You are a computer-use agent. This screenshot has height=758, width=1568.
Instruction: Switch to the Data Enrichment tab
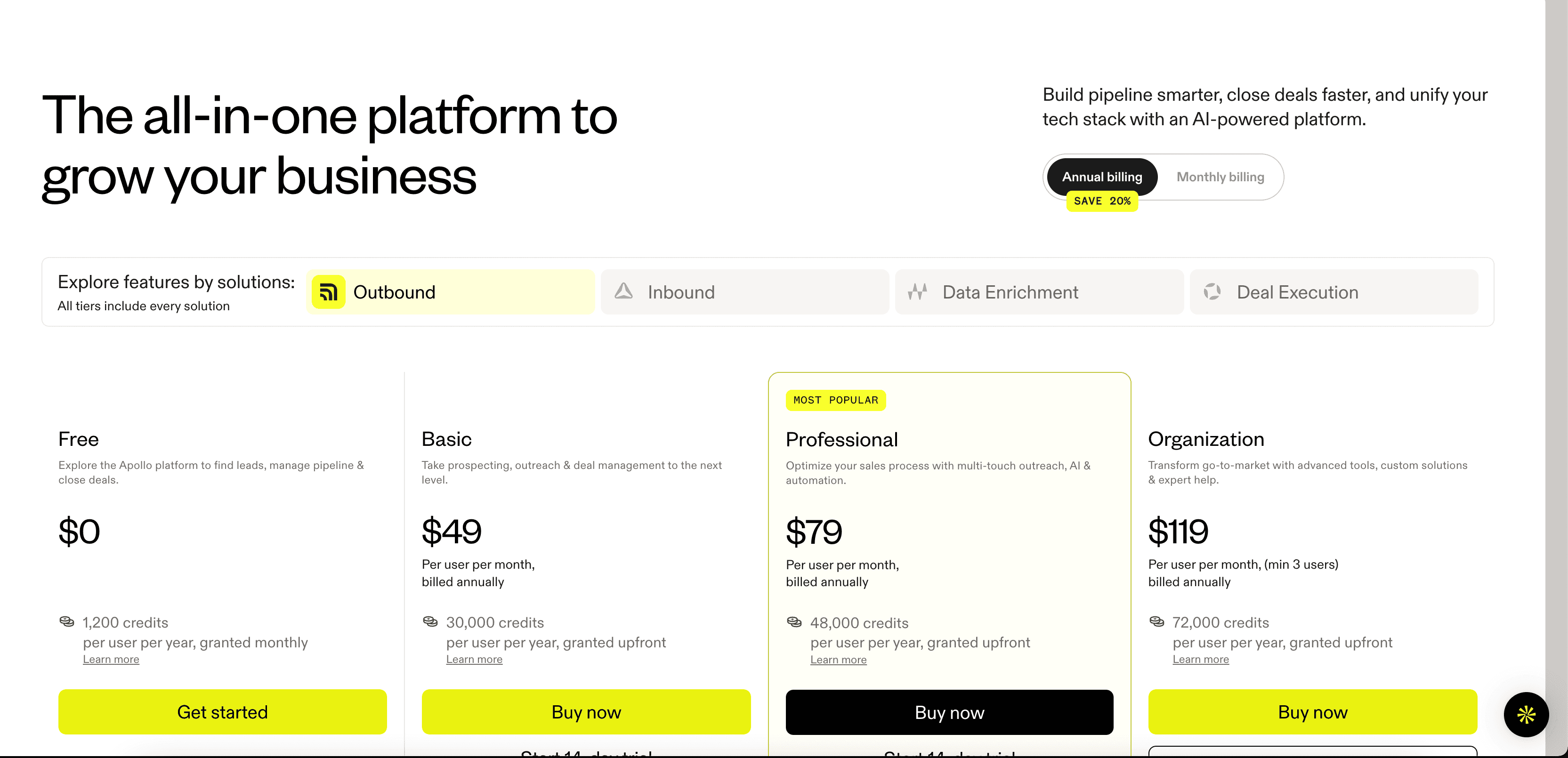[1038, 292]
